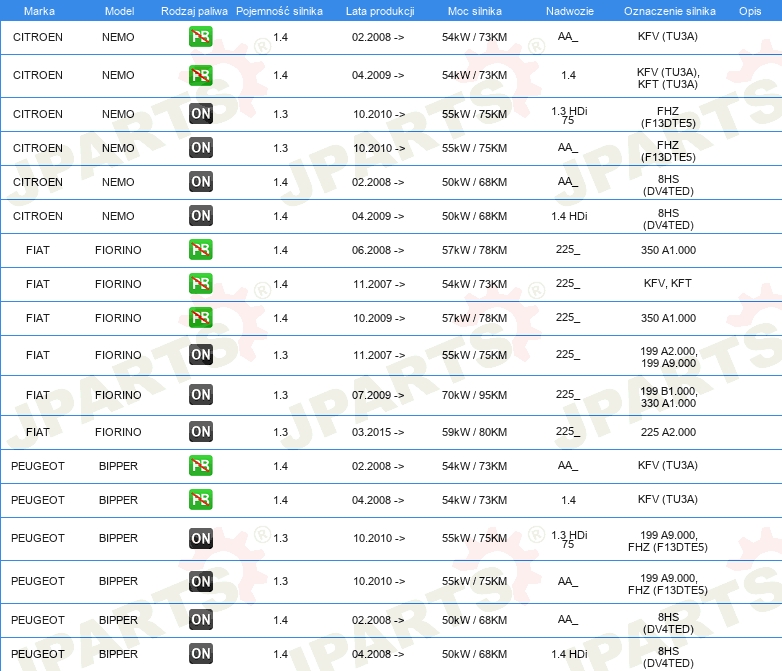Click ON diesel icon for Fiat Fiorino 03.2015
782x671 pixels.
(201, 432)
